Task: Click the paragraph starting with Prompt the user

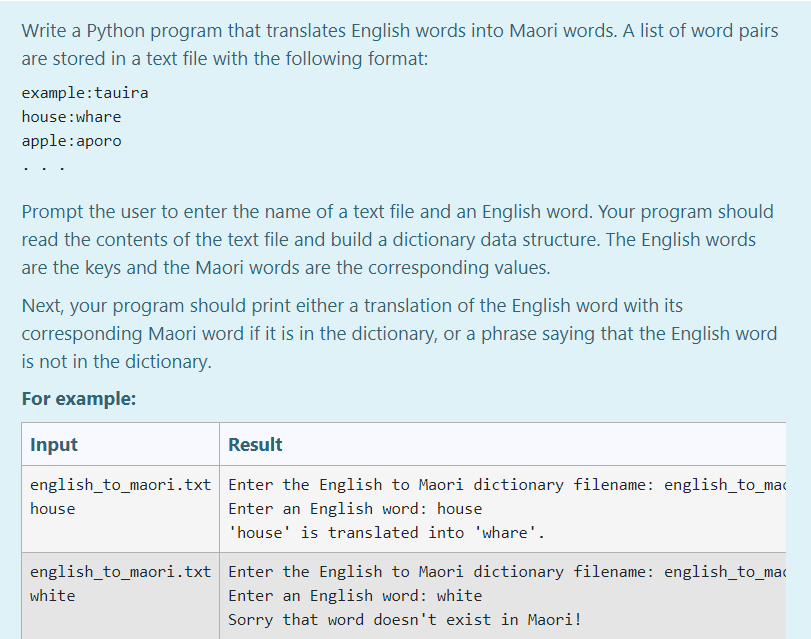Action: [398, 239]
